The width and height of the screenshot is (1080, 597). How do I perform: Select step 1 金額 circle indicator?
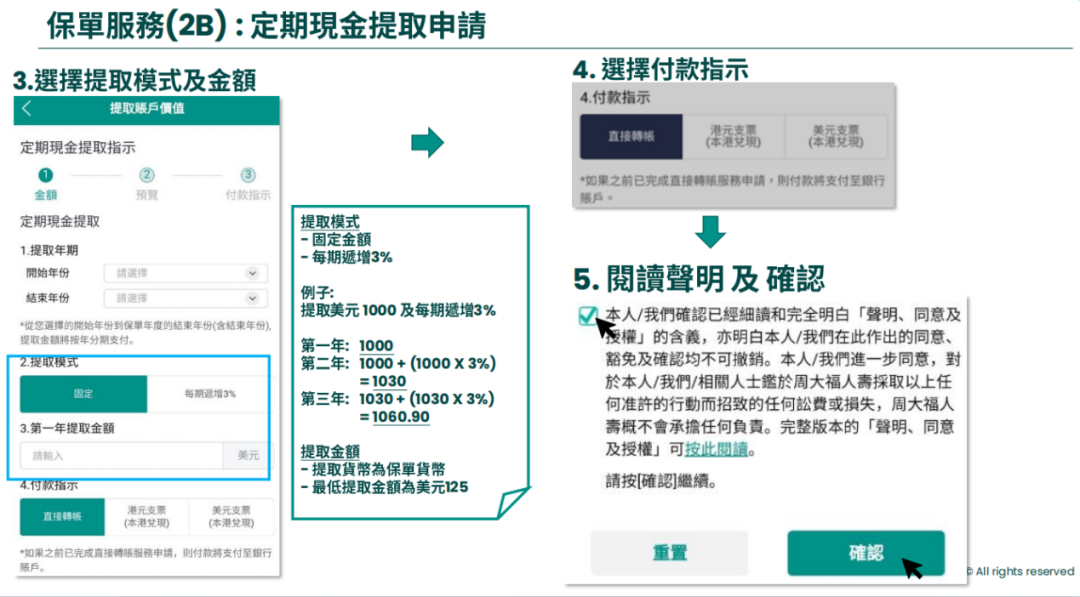pyautogui.click(x=46, y=175)
